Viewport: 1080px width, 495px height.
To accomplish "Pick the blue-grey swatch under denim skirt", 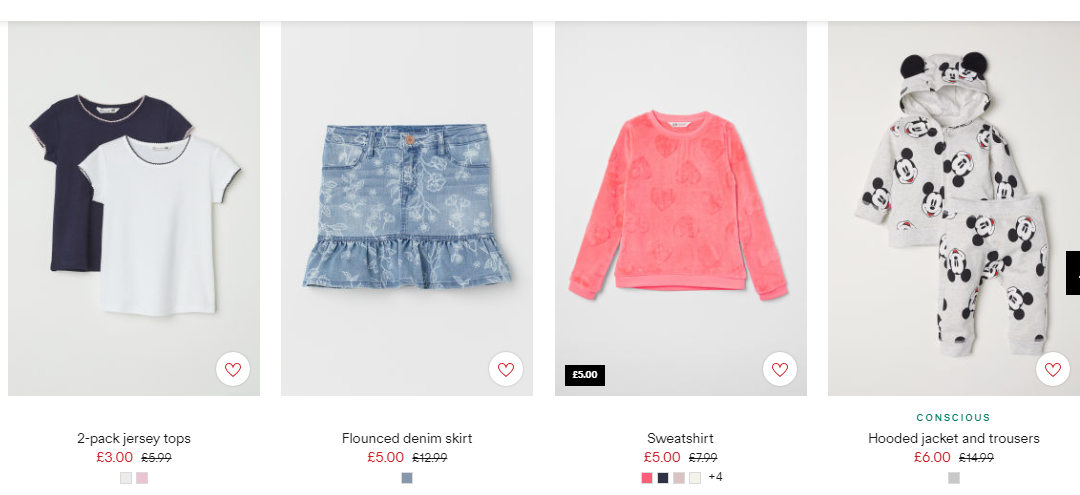I will click(x=407, y=478).
